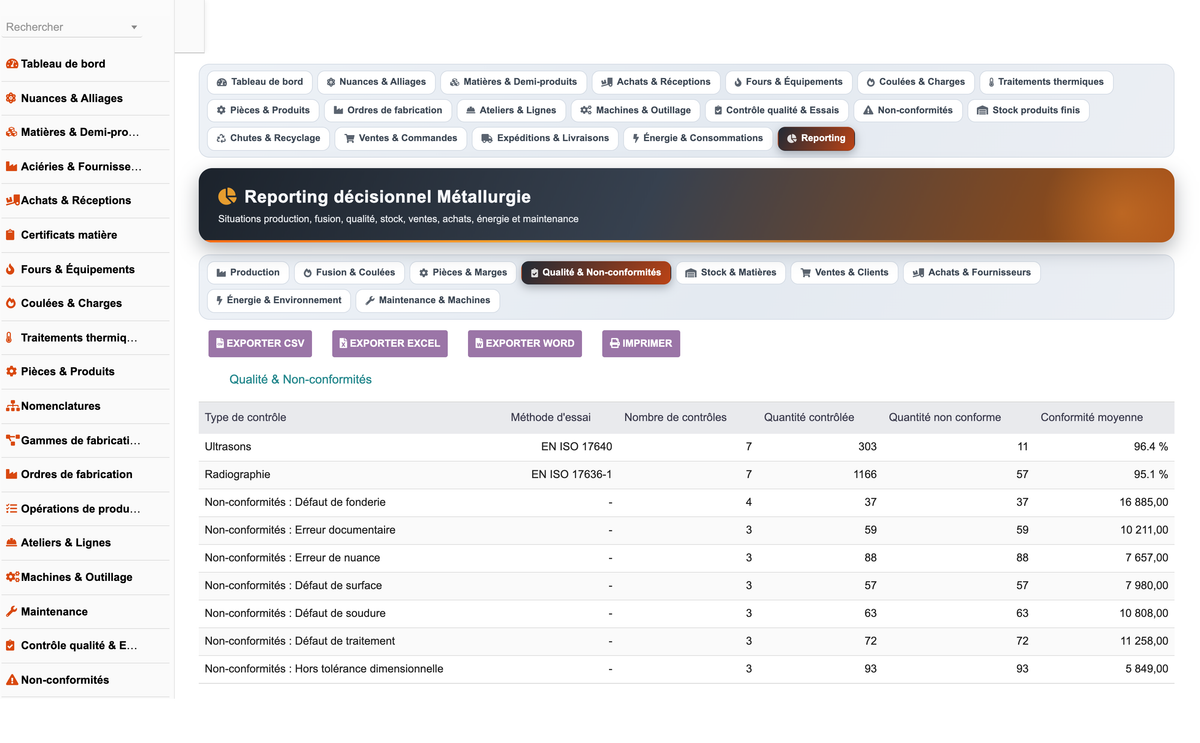Click the Exporter CSV button
This screenshot has height=743, width=1200.
click(260, 343)
